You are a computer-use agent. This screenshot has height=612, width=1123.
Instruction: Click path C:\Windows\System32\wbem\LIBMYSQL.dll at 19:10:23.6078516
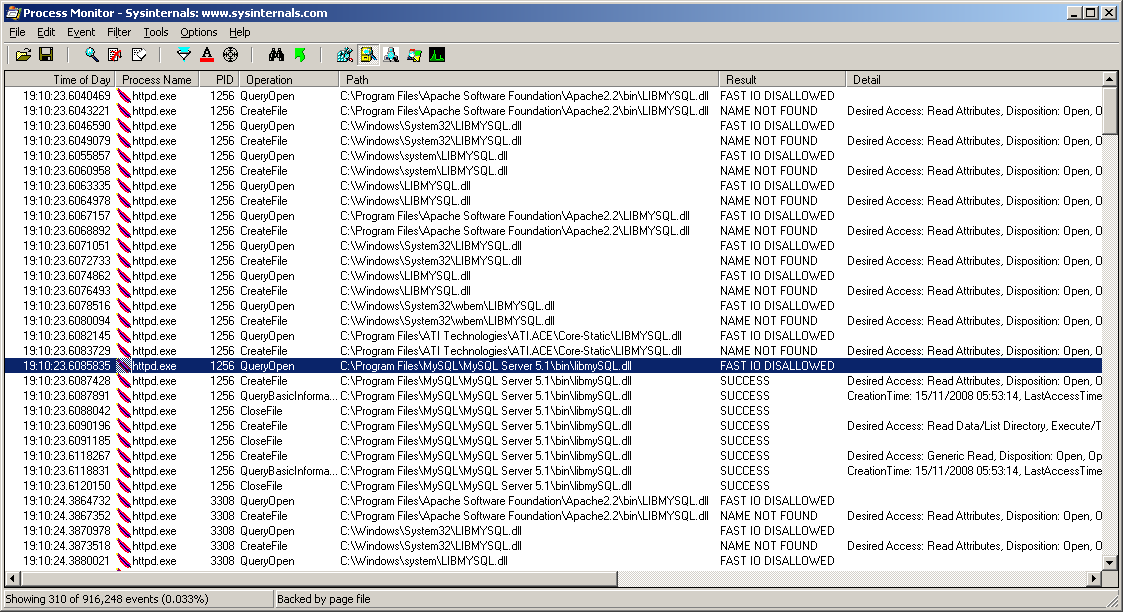pos(448,306)
